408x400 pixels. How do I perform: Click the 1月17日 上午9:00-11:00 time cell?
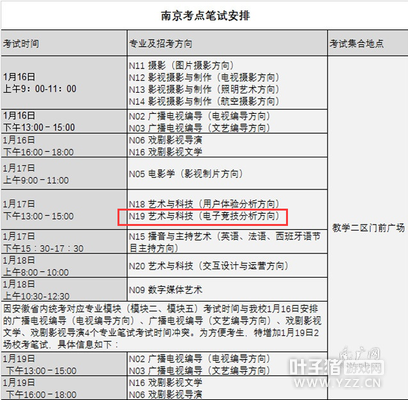coord(64,174)
